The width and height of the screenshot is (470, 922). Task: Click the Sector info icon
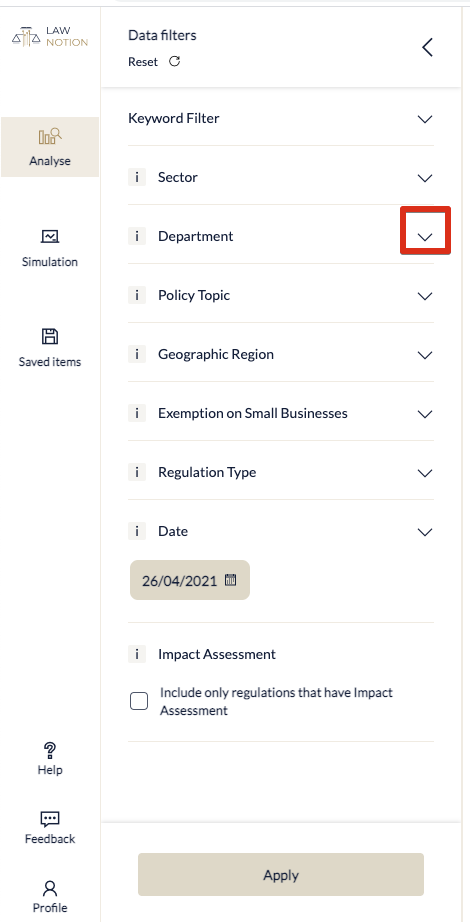click(137, 177)
